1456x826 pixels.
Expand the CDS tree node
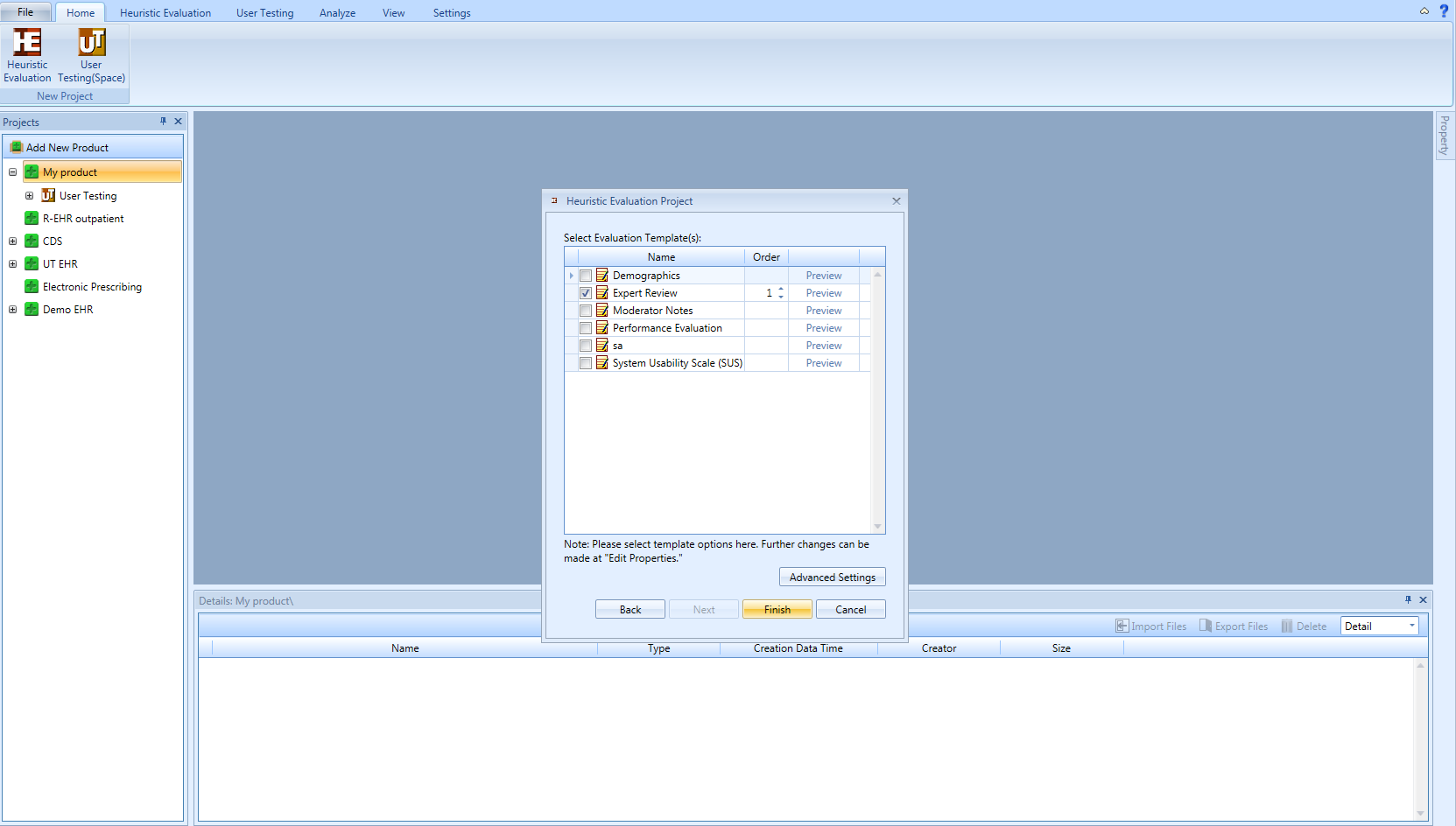pyautogui.click(x=13, y=241)
